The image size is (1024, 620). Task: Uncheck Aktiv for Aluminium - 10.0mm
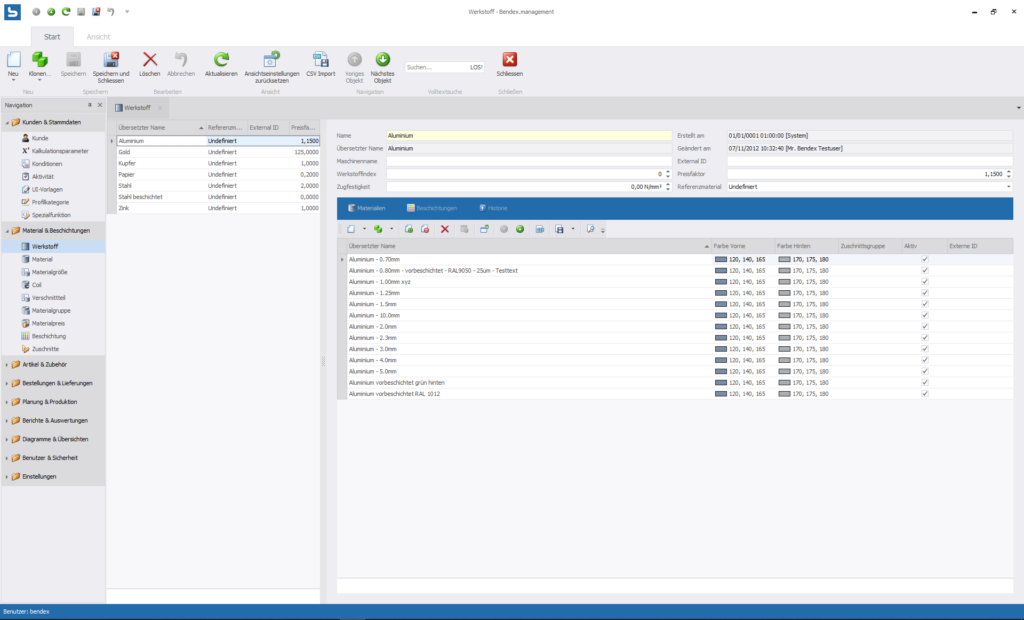click(925, 315)
